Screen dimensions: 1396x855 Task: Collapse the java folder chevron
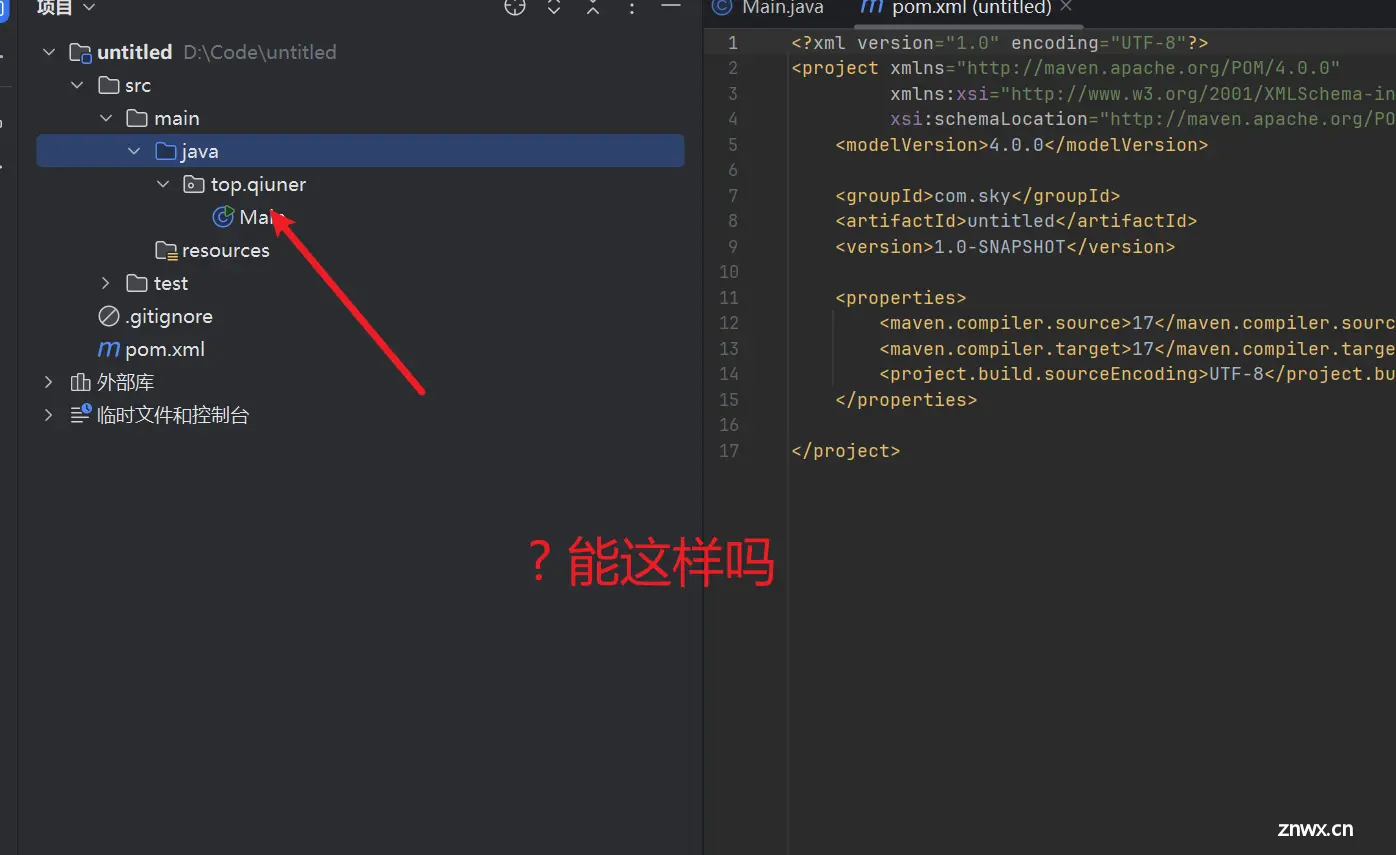click(x=134, y=151)
